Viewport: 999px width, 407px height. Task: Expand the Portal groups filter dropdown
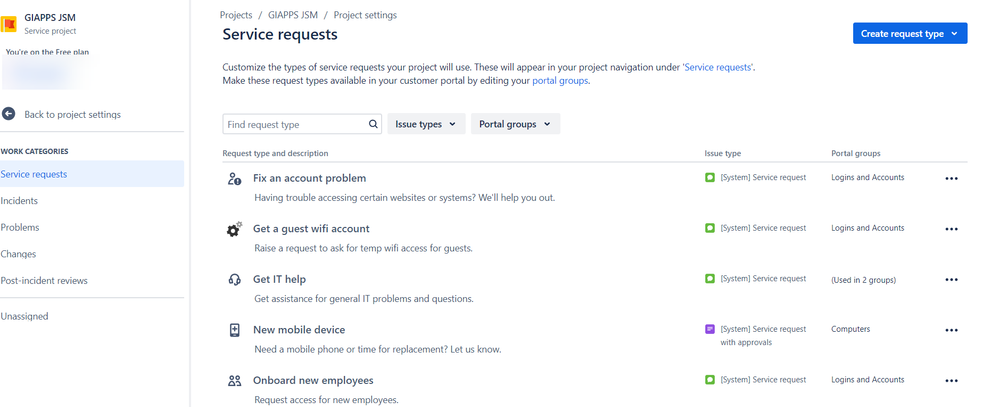515,124
